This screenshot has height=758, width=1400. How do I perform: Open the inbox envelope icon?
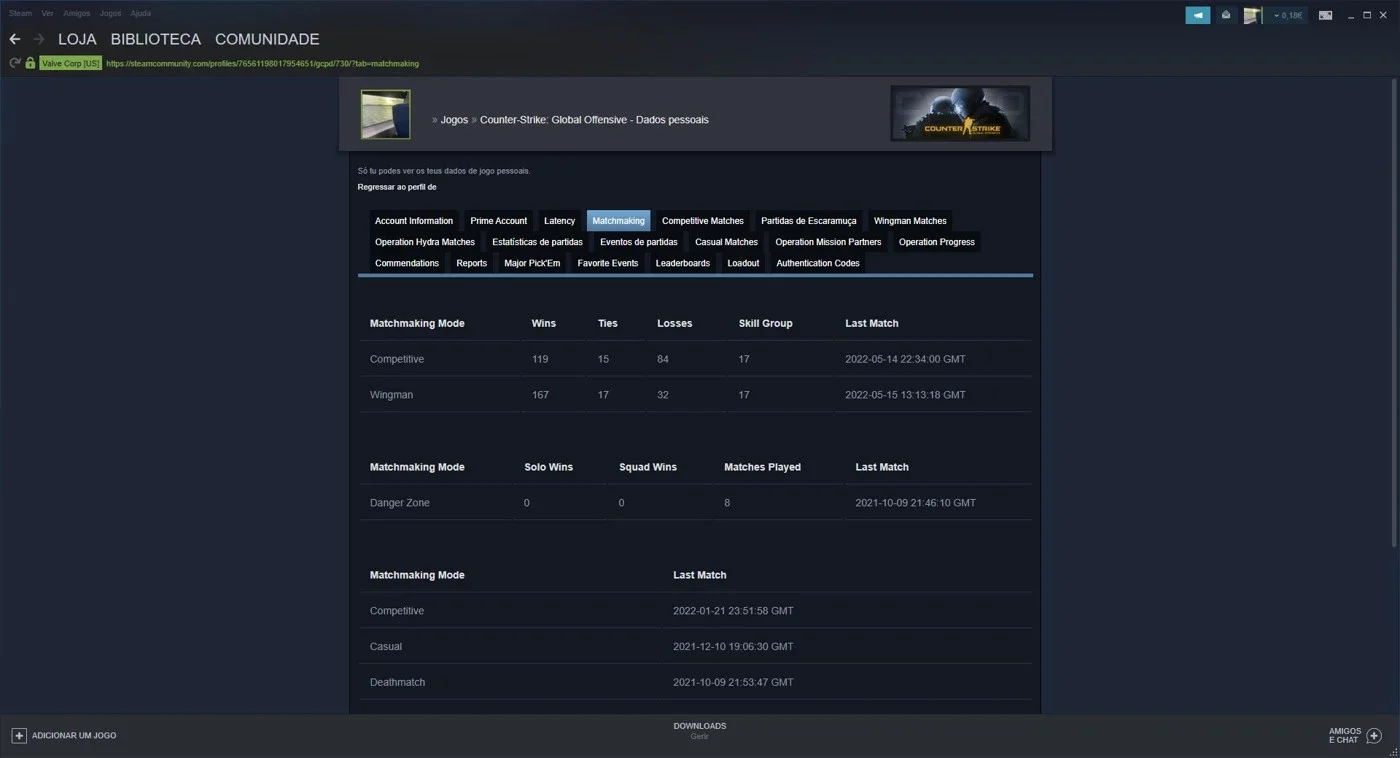click(x=1225, y=15)
